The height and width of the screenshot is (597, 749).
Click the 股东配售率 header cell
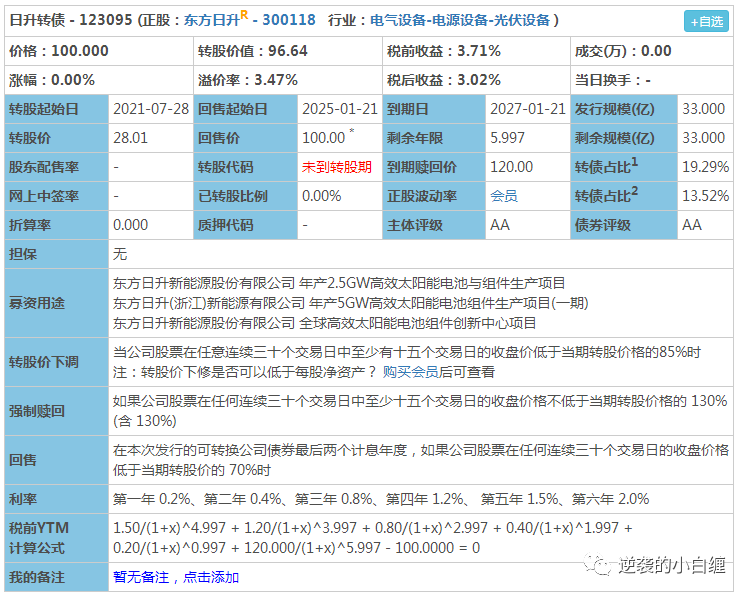[56, 167]
